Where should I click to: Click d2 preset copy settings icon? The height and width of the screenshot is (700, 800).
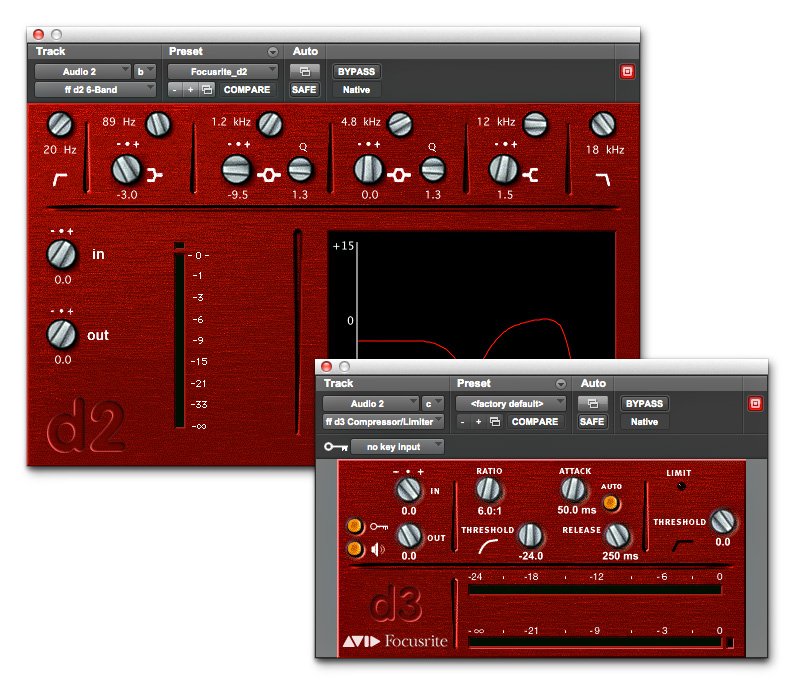(x=207, y=90)
